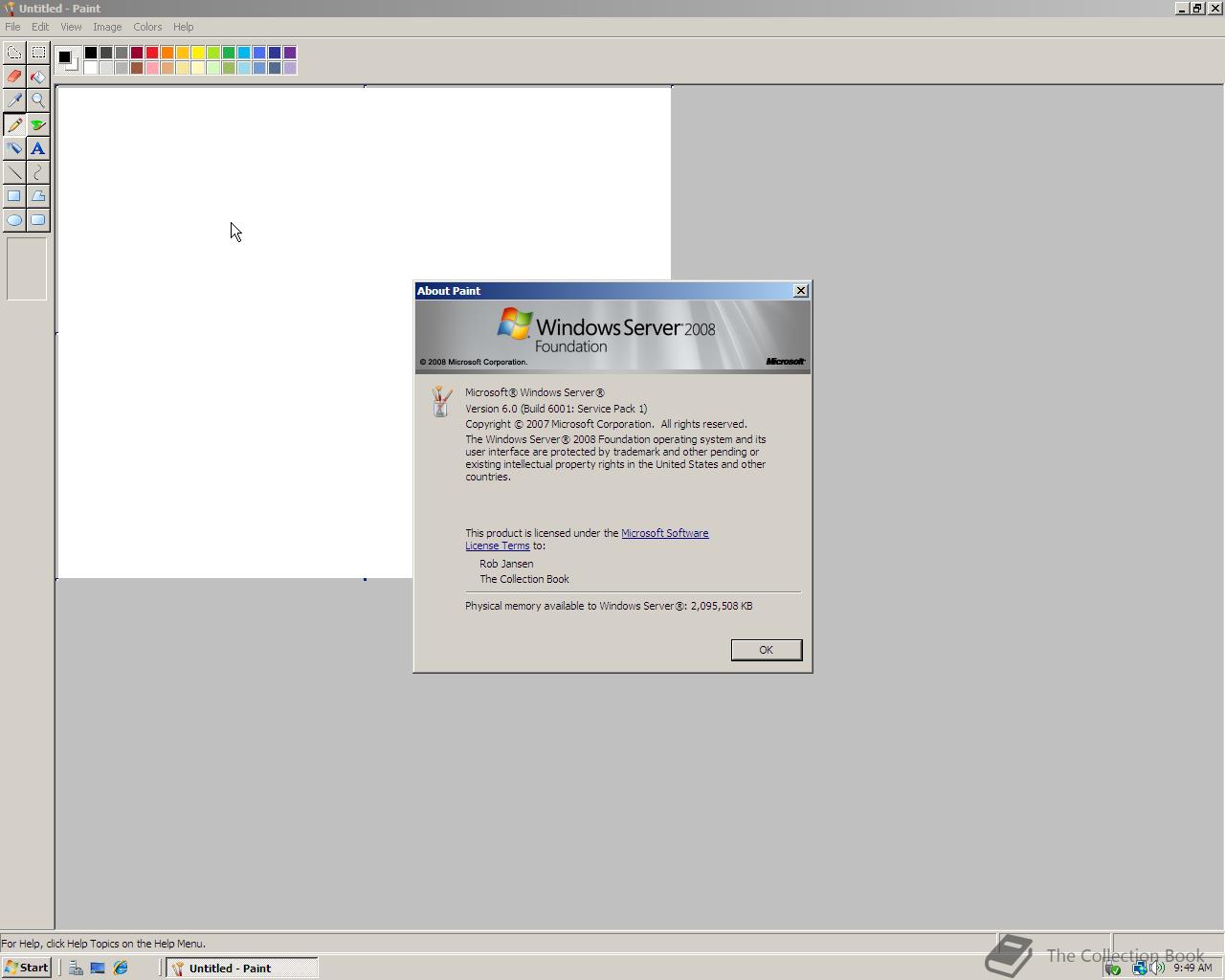The image size is (1225, 980).
Task: Select the Ellipse tool
Action: (14, 220)
